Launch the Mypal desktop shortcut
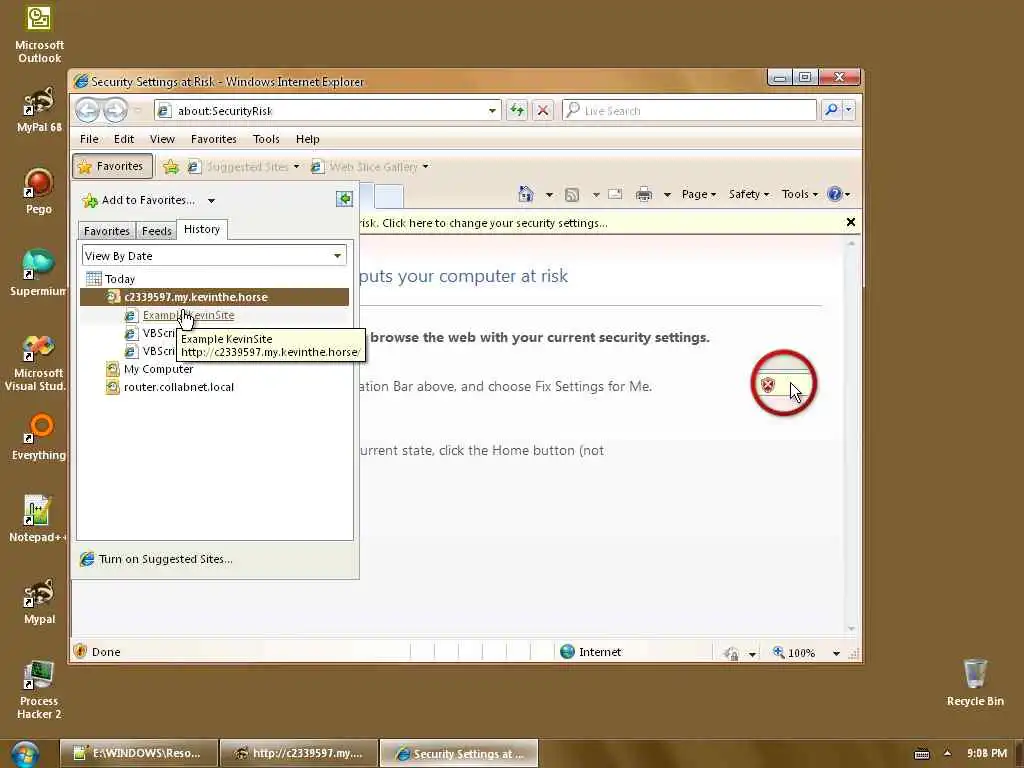 pyautogui.click(x=39, y=601)
